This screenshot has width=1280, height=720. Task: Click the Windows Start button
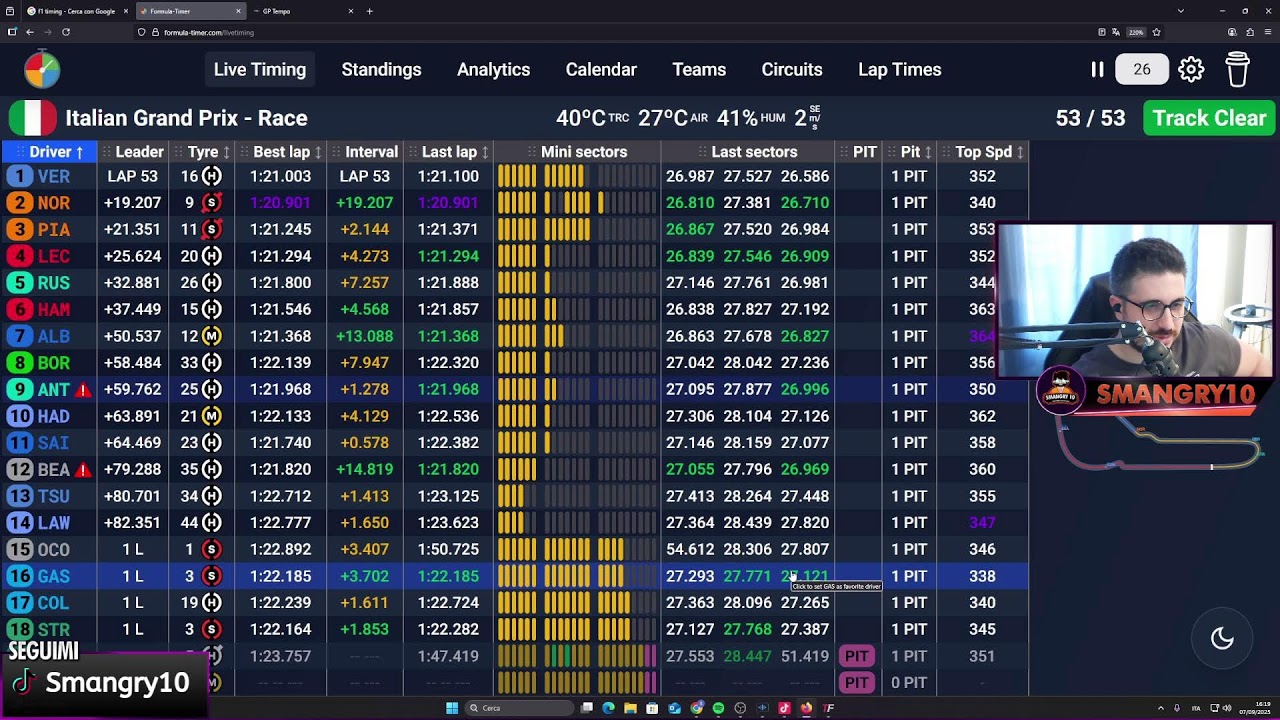pos(452,708)
